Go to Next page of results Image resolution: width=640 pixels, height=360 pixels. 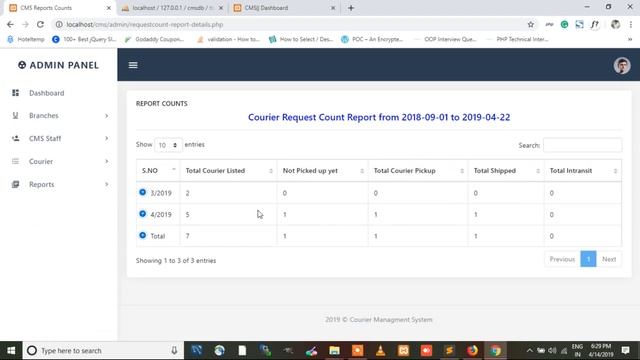(x=609, y=259)
